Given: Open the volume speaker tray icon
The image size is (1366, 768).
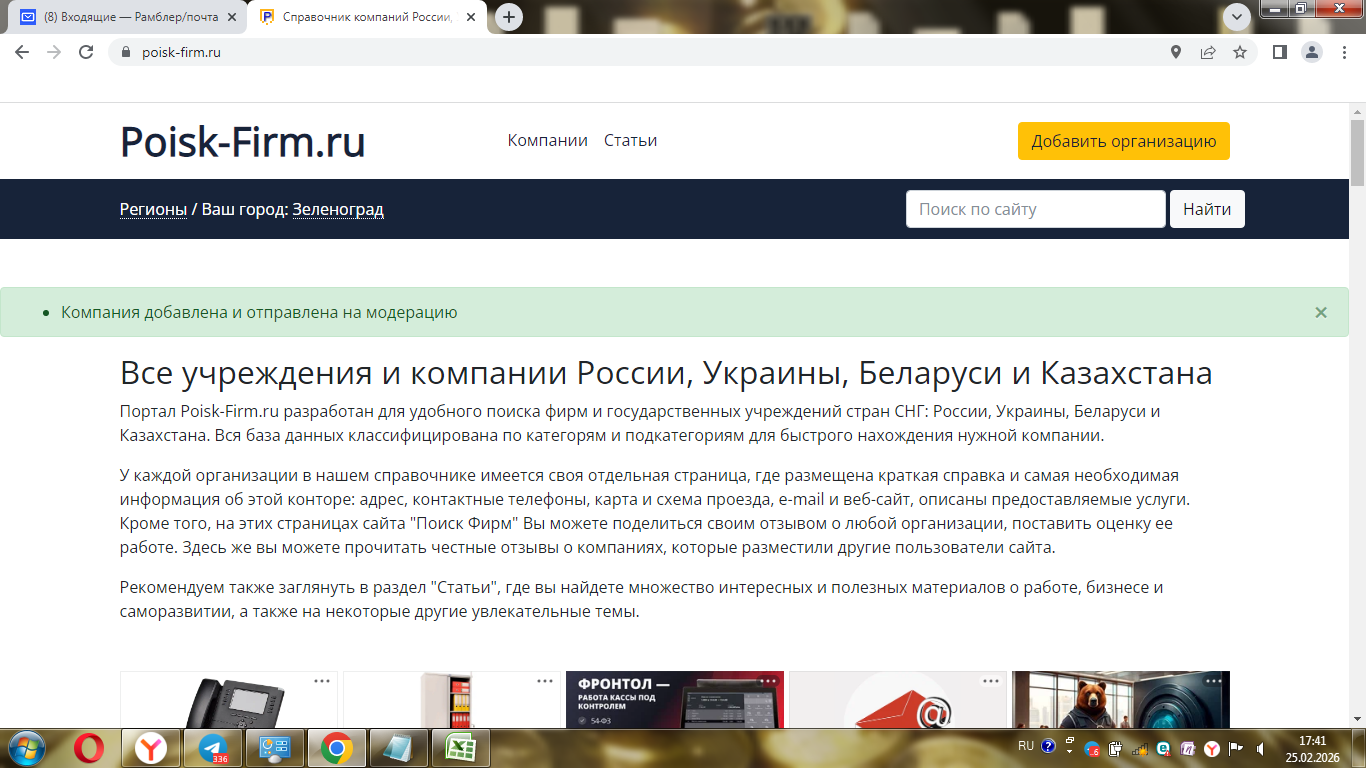Looking at the screenshot, I should point(1260,748).
